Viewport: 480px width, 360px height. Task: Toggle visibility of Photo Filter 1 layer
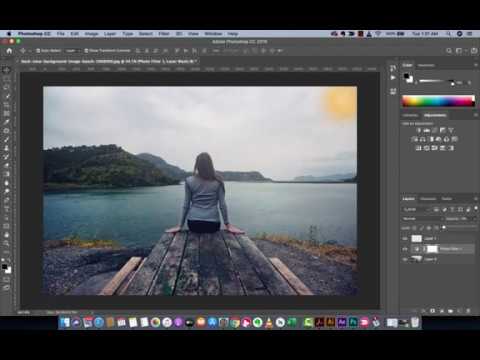tap(405, 249)
